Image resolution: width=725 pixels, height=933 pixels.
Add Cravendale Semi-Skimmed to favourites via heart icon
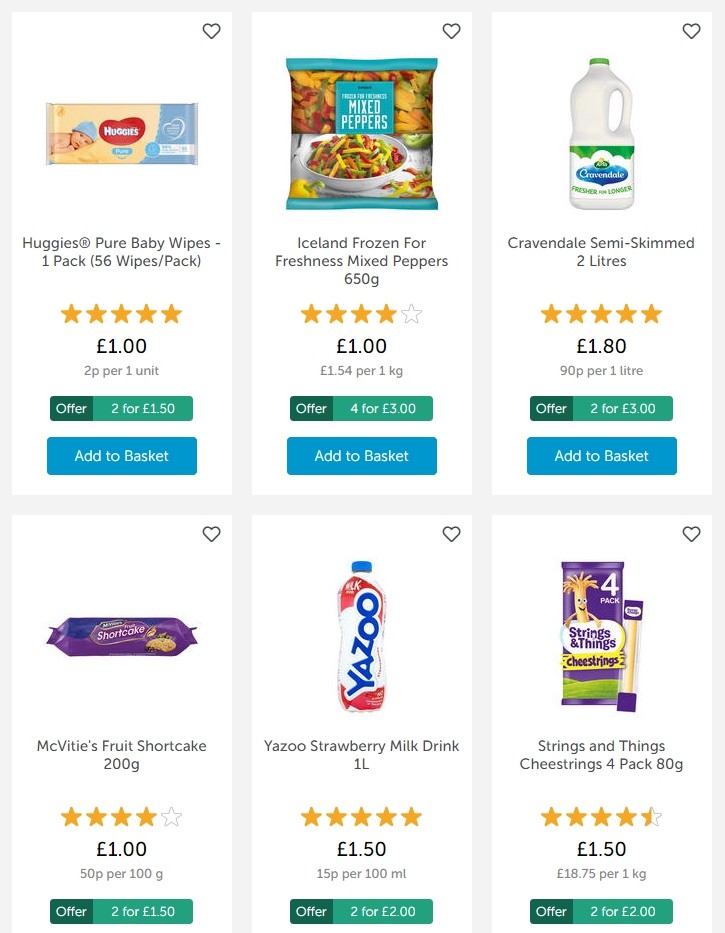[691, 31]
